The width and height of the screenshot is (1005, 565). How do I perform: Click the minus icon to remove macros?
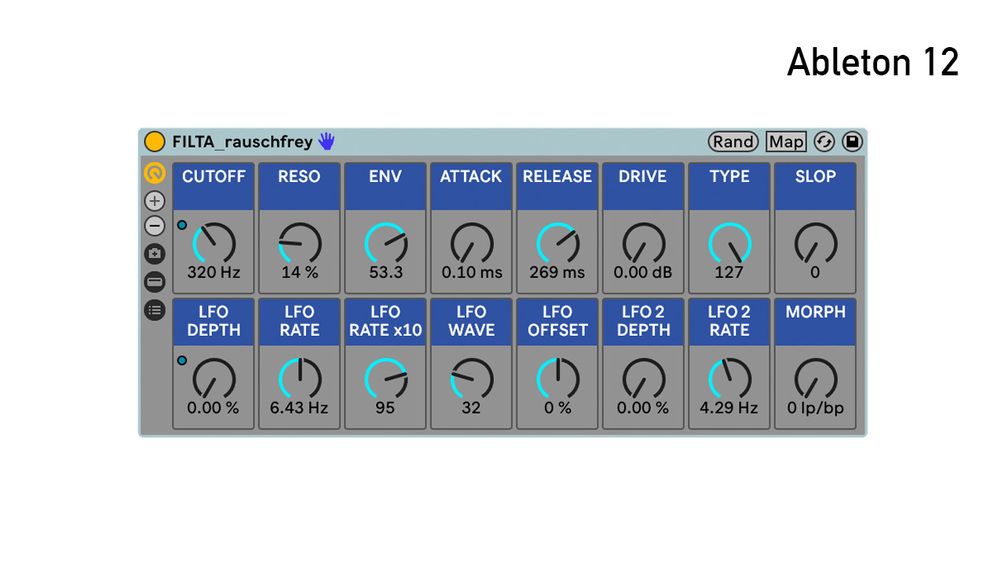tap(154, 226)
